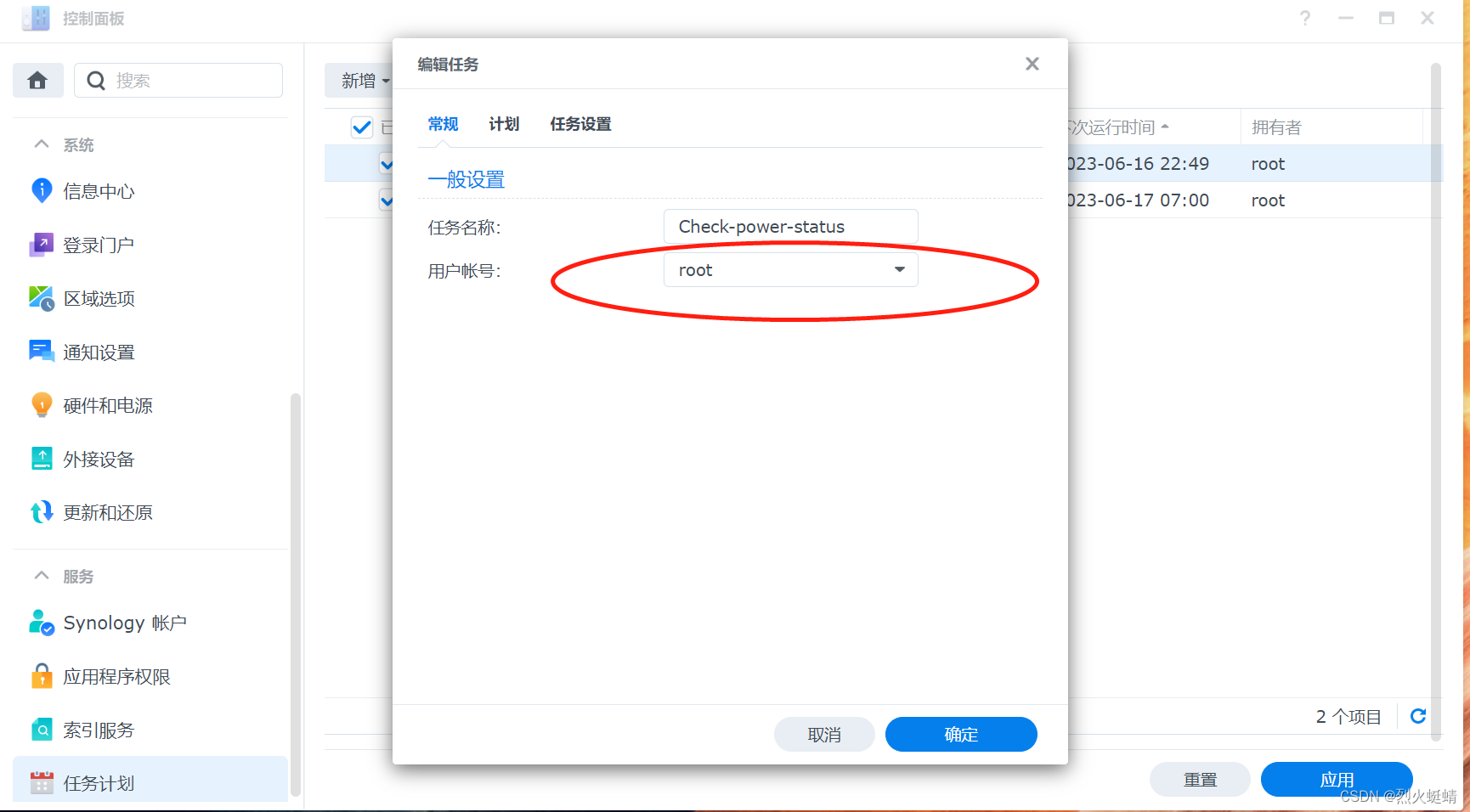Screen dimensions: 1470x812
Task: Click the 22:49 run time cell
Action: (x=1138, y=163)
